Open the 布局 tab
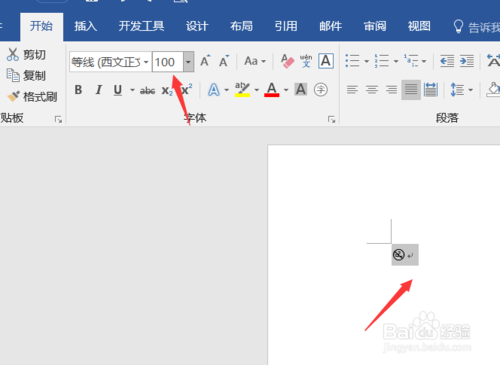 [x=241, y=26]
